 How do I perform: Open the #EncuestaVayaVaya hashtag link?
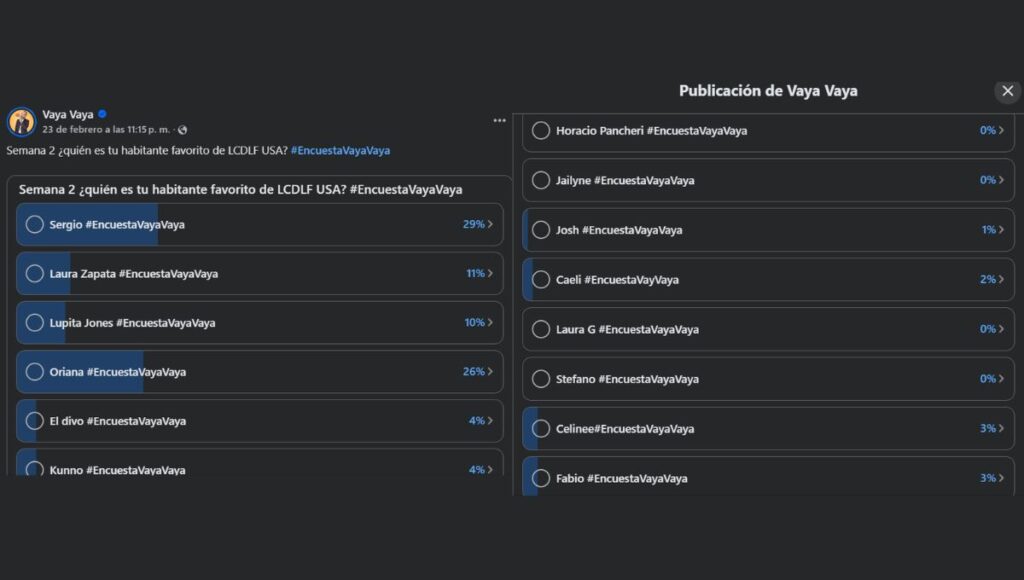pyautogui.click(x=342, y=149)
